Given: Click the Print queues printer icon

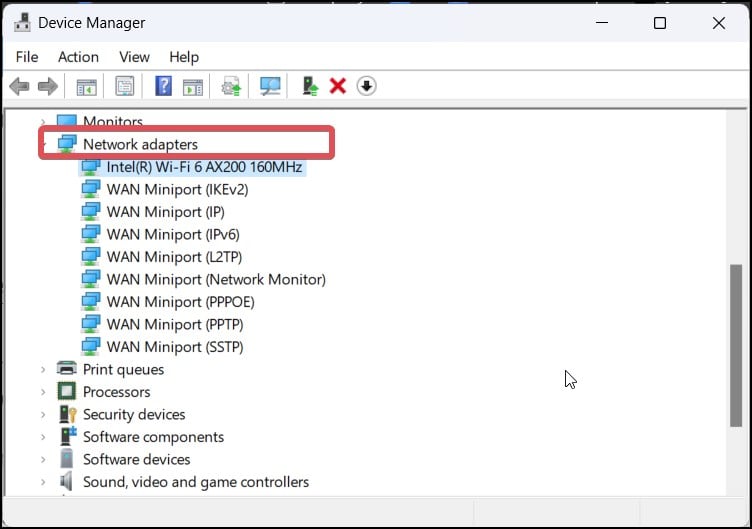Looking at the screenshot, I should pyautogui.click(x=67, y=369).
